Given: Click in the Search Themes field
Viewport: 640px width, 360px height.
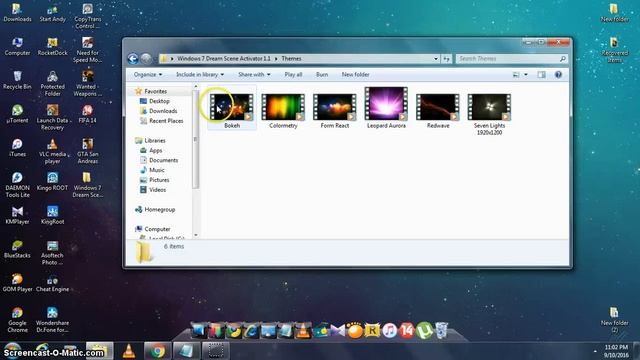Looking at the screenshot, I should [x=512, y=59].
